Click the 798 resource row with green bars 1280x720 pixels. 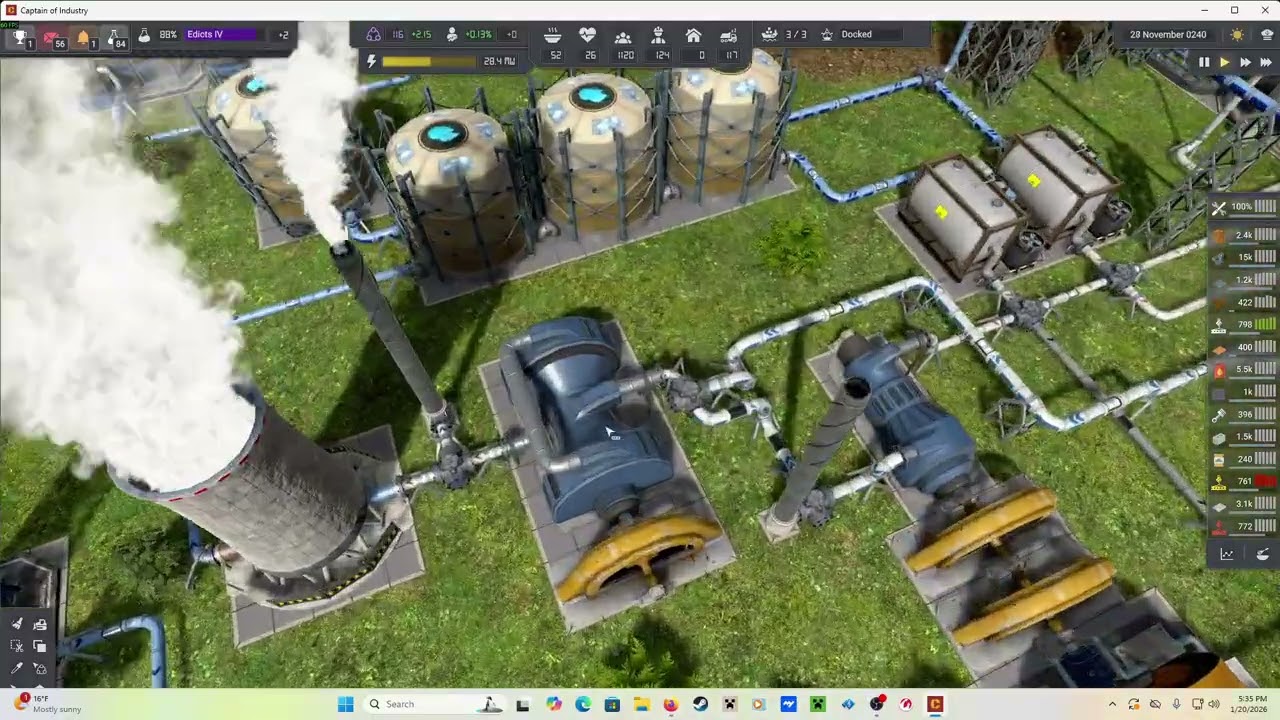pyautogui.click(x=1244, y=324)
